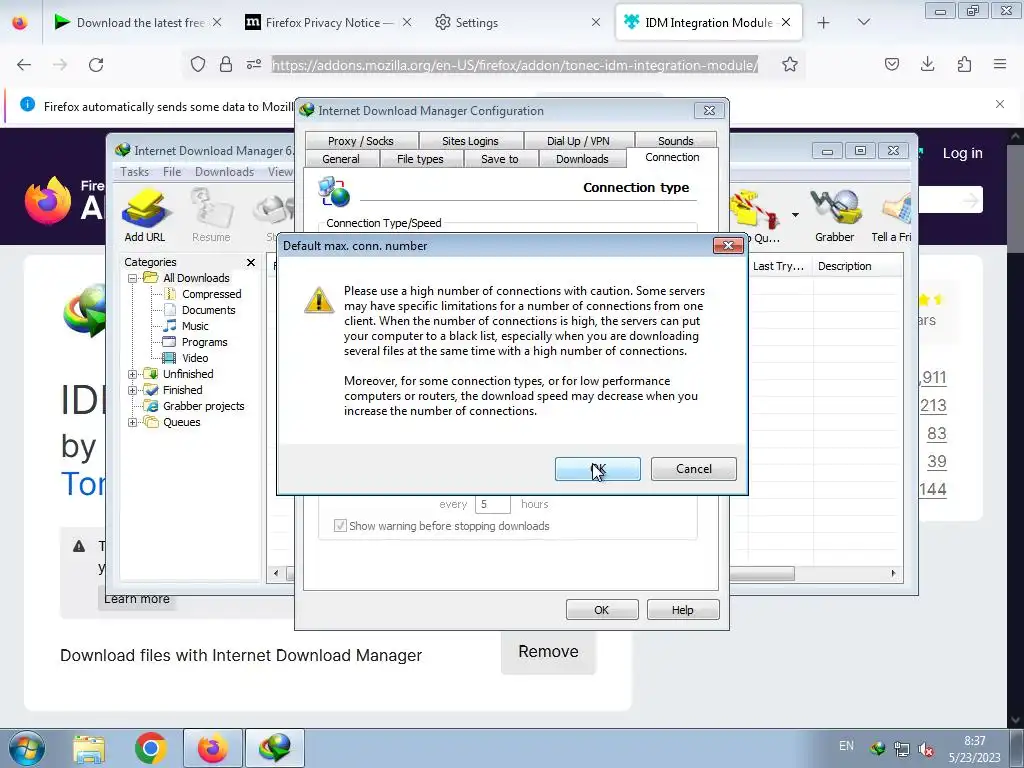Image resolution: width=1024 pixels, height=768 pixels.
Task: Select the Programs category
Action: [204, 342]
